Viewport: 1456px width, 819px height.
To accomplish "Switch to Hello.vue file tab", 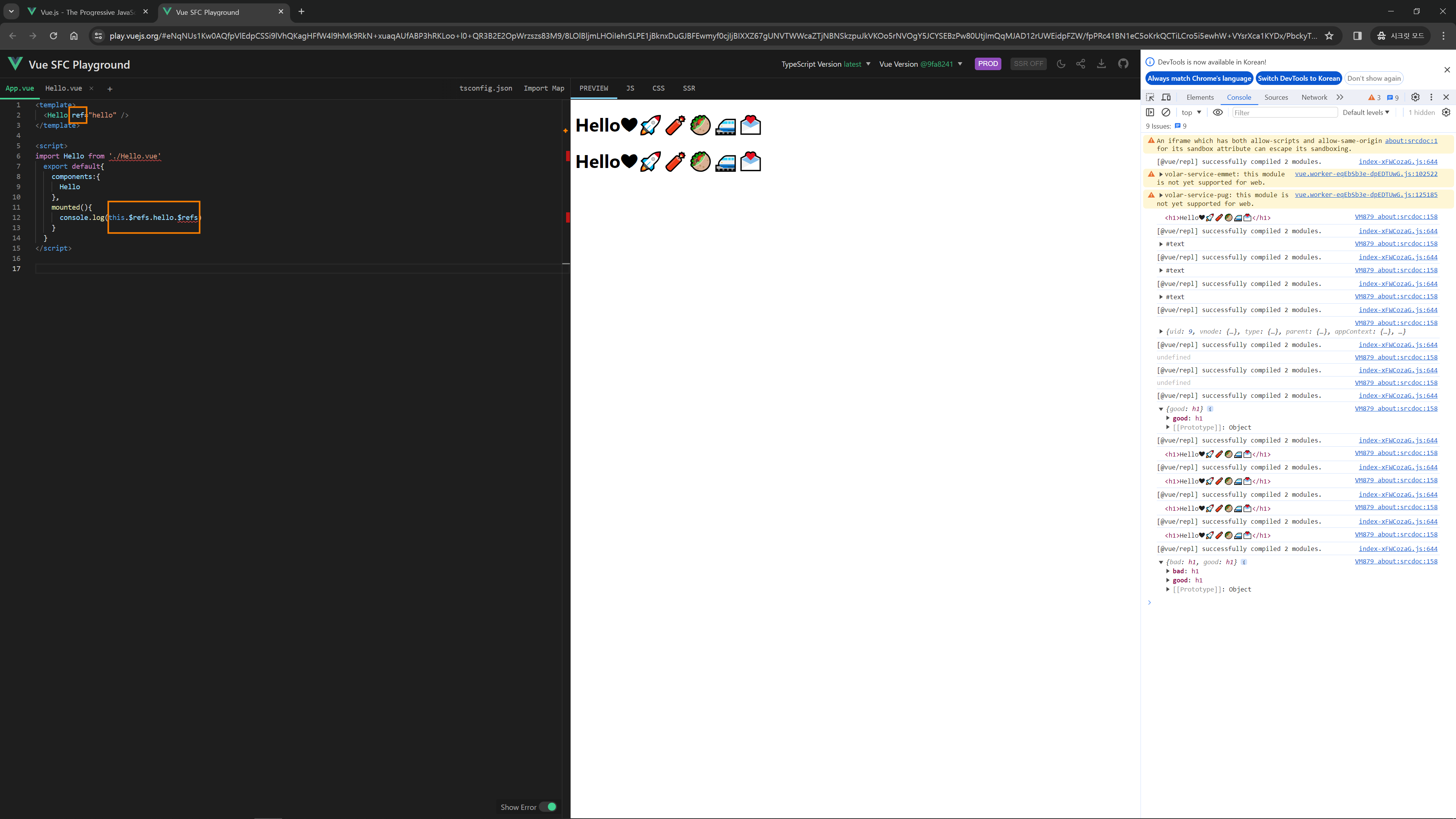I will [x=63, y=88].
